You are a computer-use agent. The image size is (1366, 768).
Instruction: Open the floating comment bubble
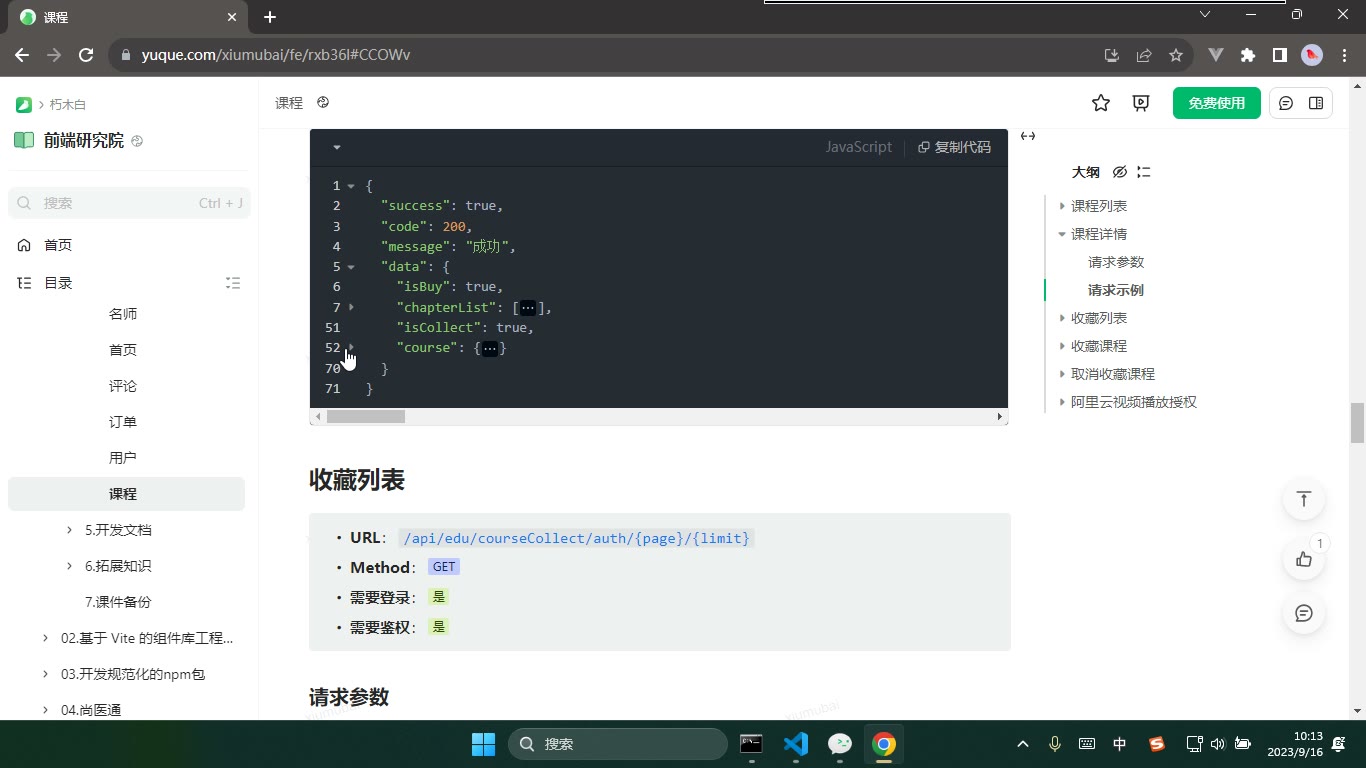tap(1304, 613)
